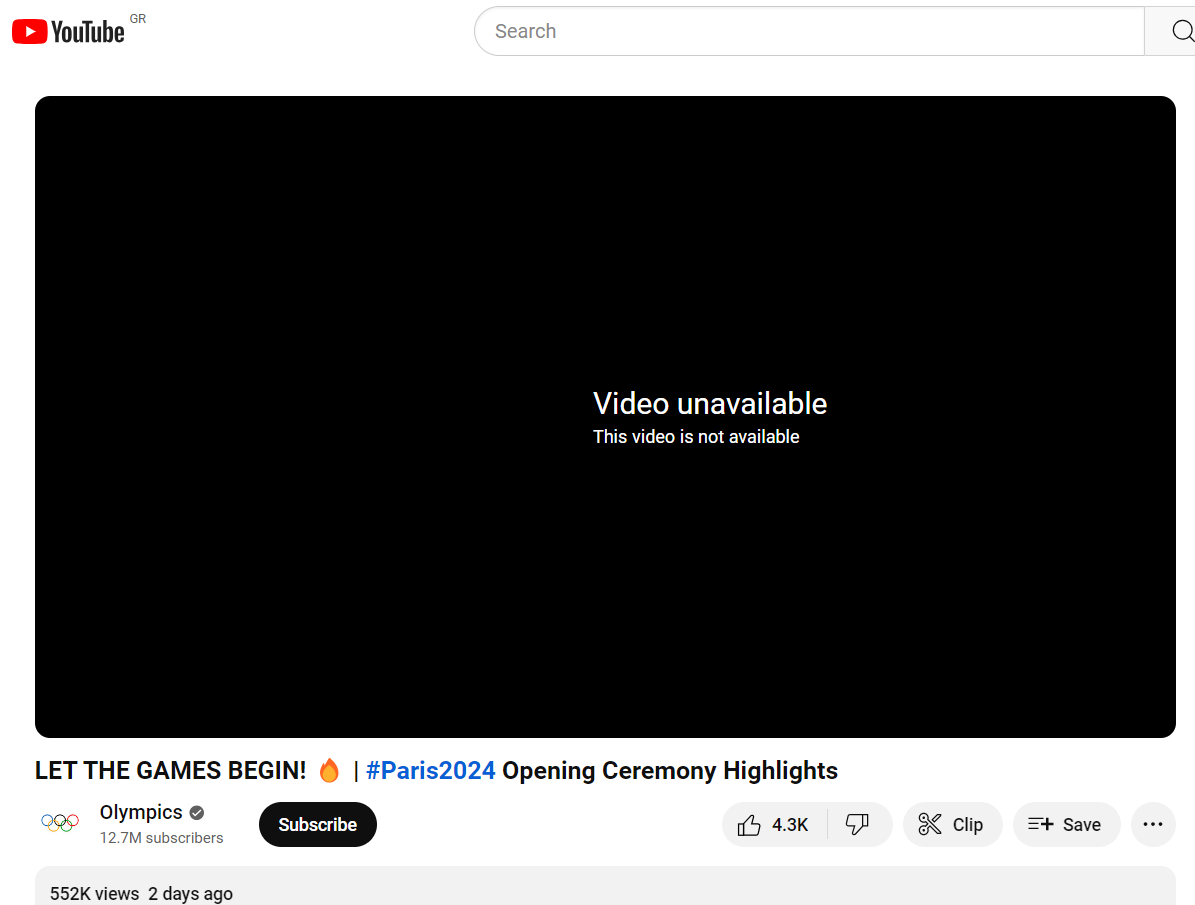Image resolution: width=1195 pixels, height=905 pixels.
Task: Open the Olympics channel avatar with rings
Action: [60, 823]
